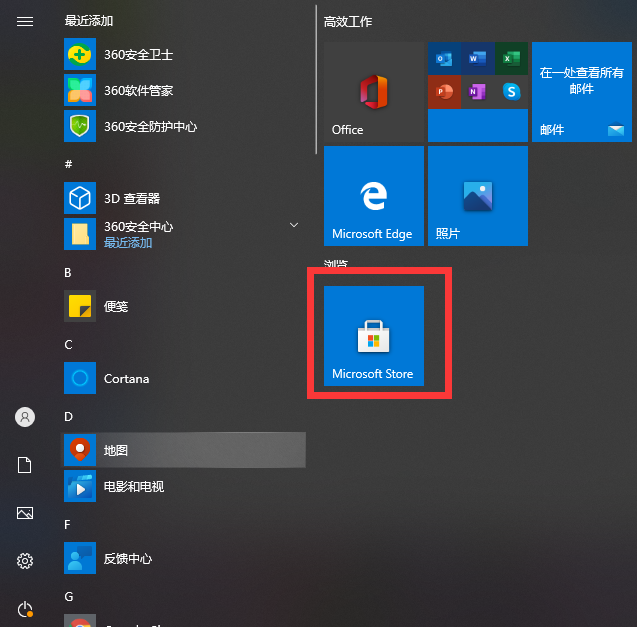Click the B letter group header
Viewport: 637px width, 627px height.
point(68,272)
